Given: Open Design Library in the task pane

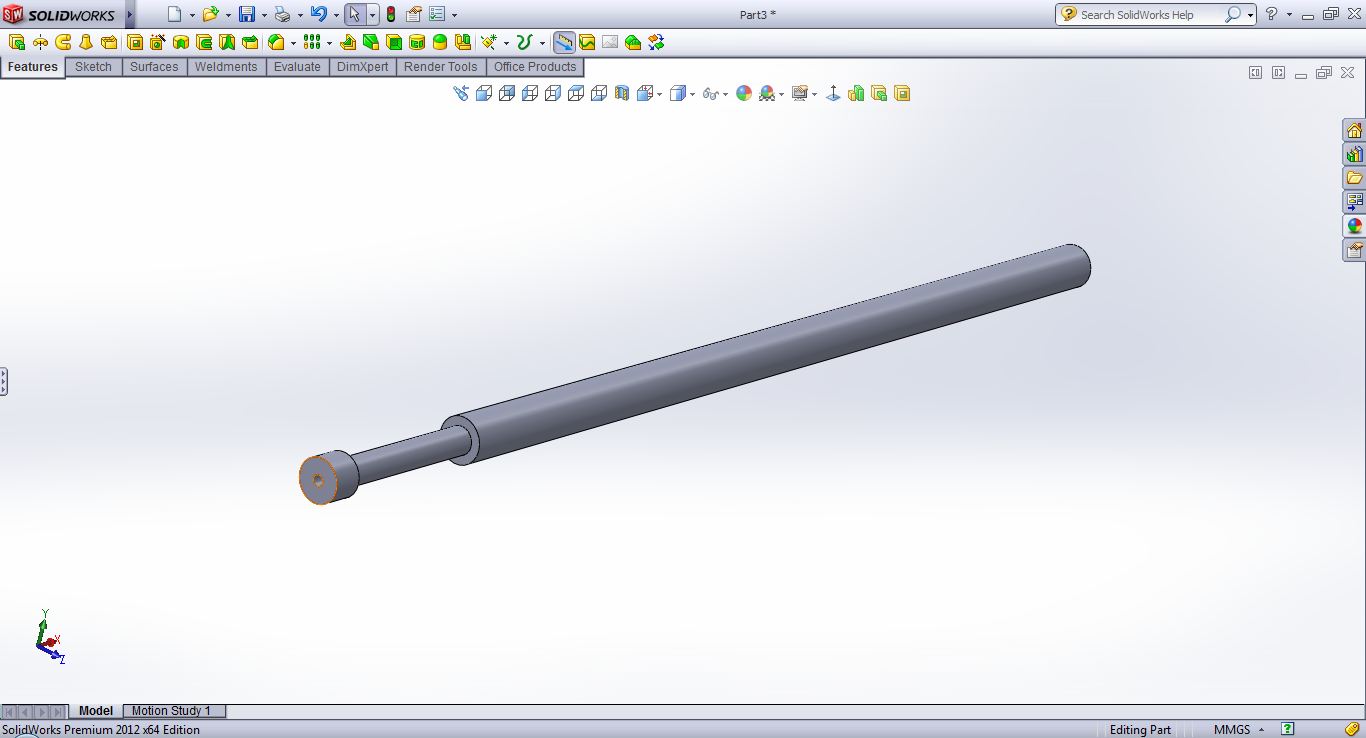Looking at the screenshot, I should (x=1354, y=154).
